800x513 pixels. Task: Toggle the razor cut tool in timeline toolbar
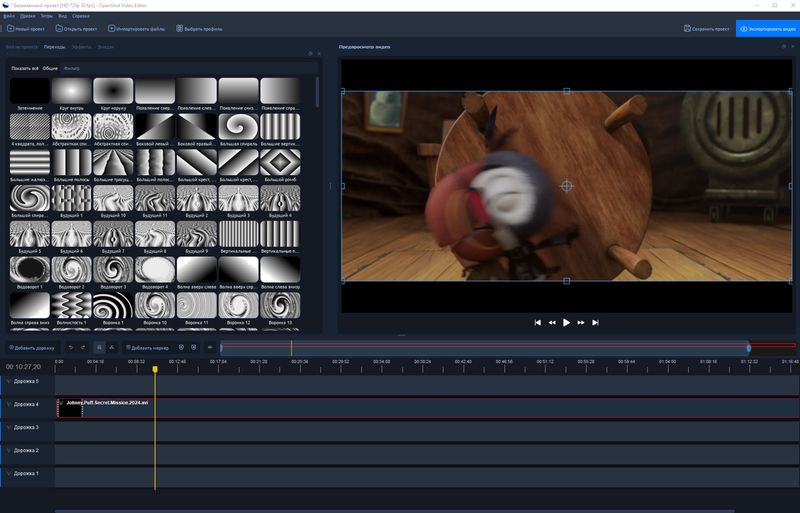(113, 347)
